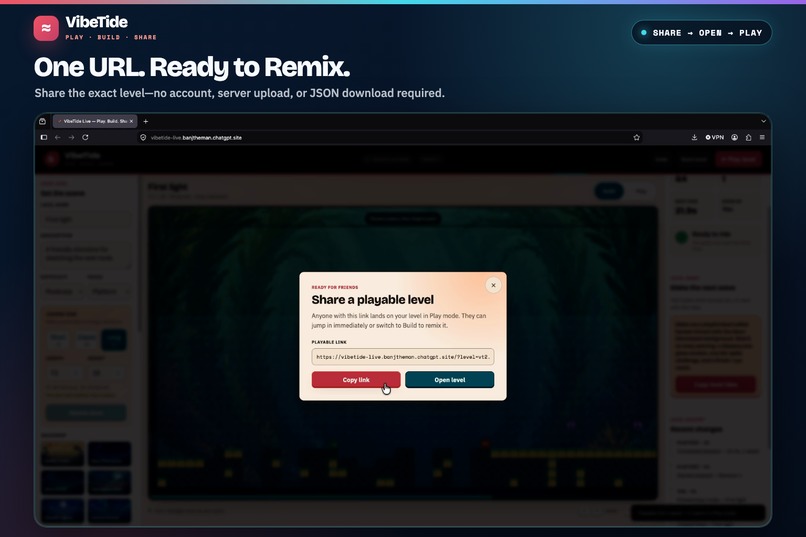Open the browser downloads icon
This screenshot has height=537, width=806.
694,137
